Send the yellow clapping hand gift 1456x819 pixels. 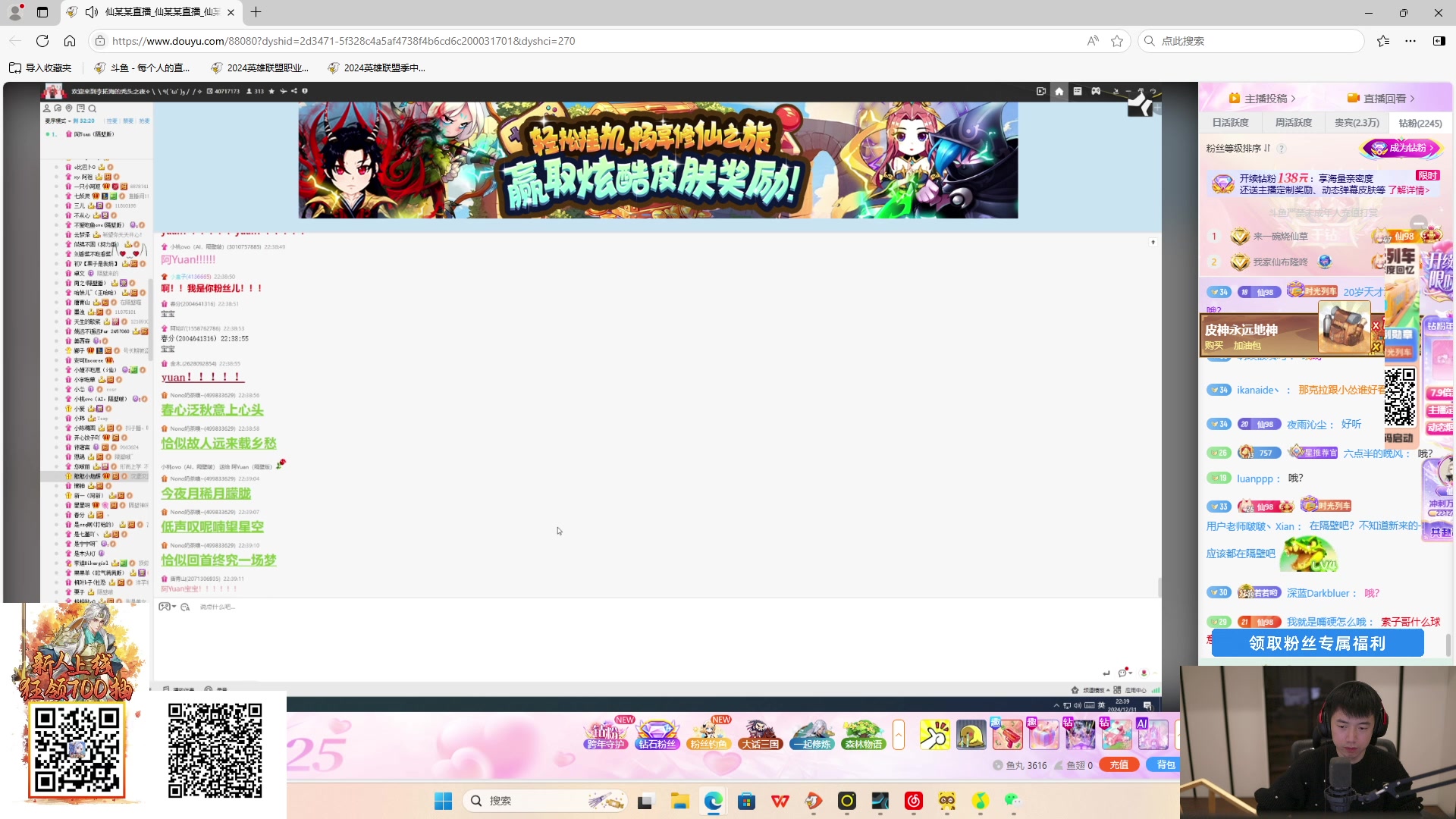coord(935,734)
